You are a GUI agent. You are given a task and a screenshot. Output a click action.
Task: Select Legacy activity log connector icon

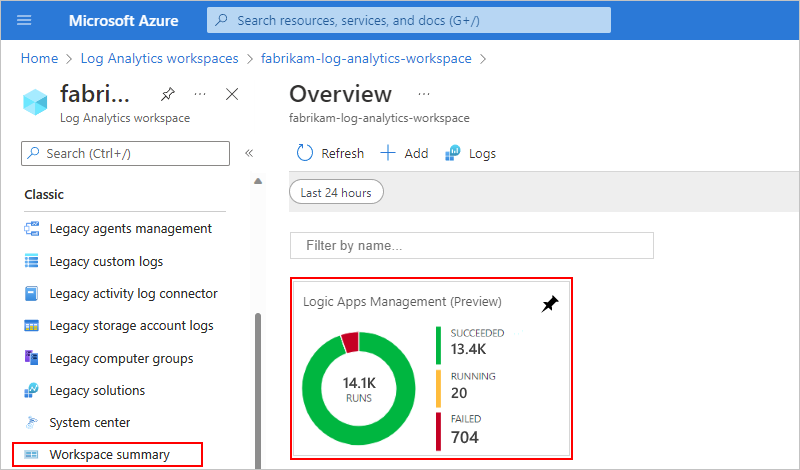pyautogui.click(x=31, y=294)
